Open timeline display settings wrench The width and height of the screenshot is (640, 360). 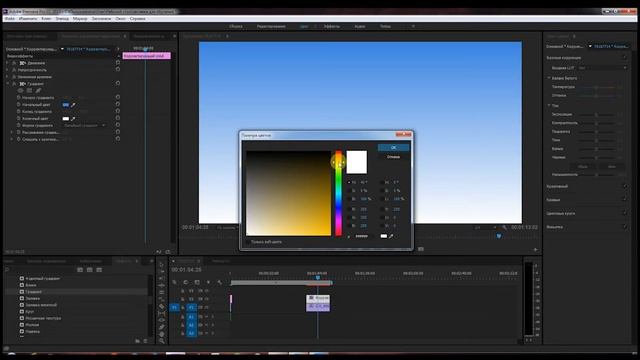[220, 282]
